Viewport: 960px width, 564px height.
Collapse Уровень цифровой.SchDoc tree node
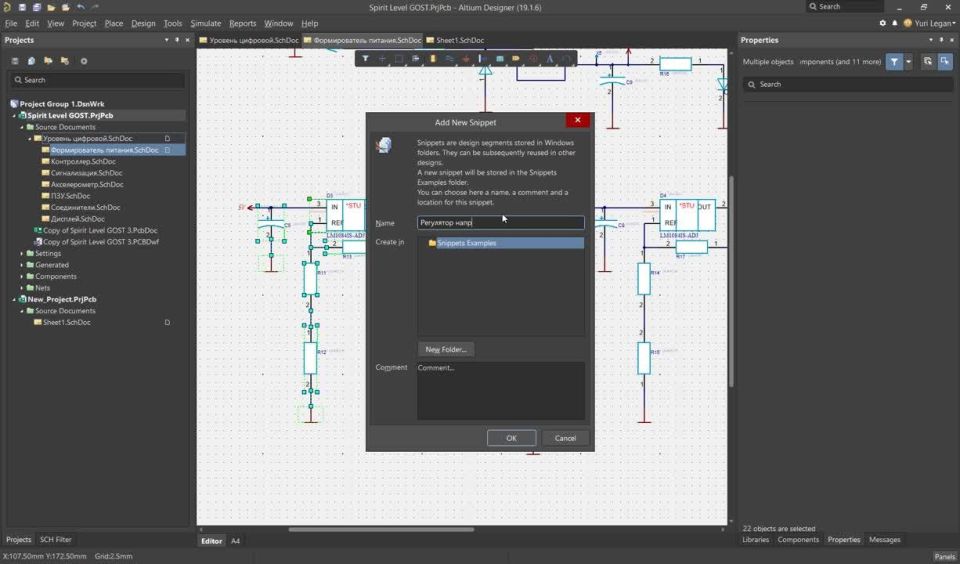[29, 139]
